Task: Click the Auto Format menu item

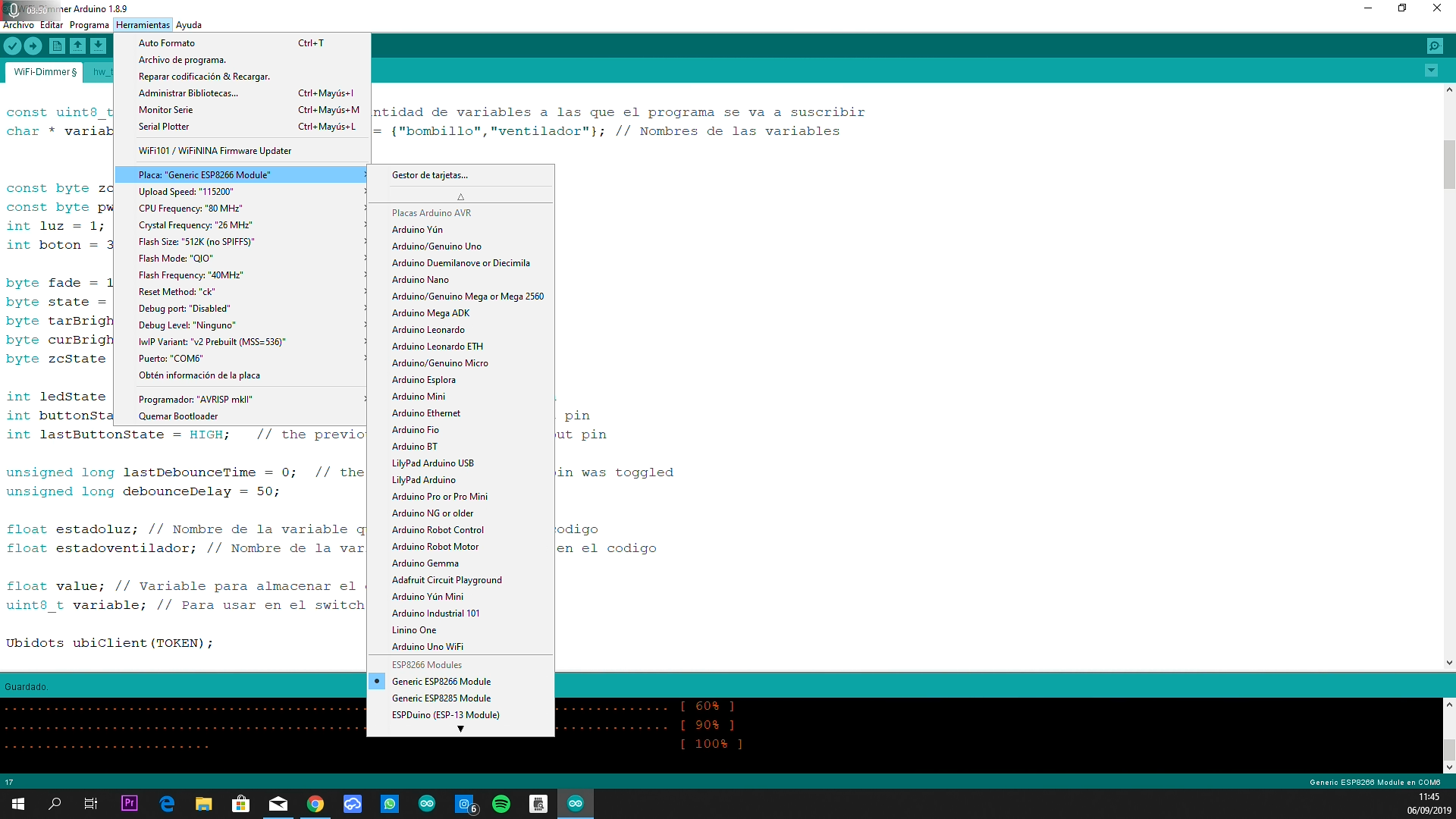Action: (x=167, y=42)
